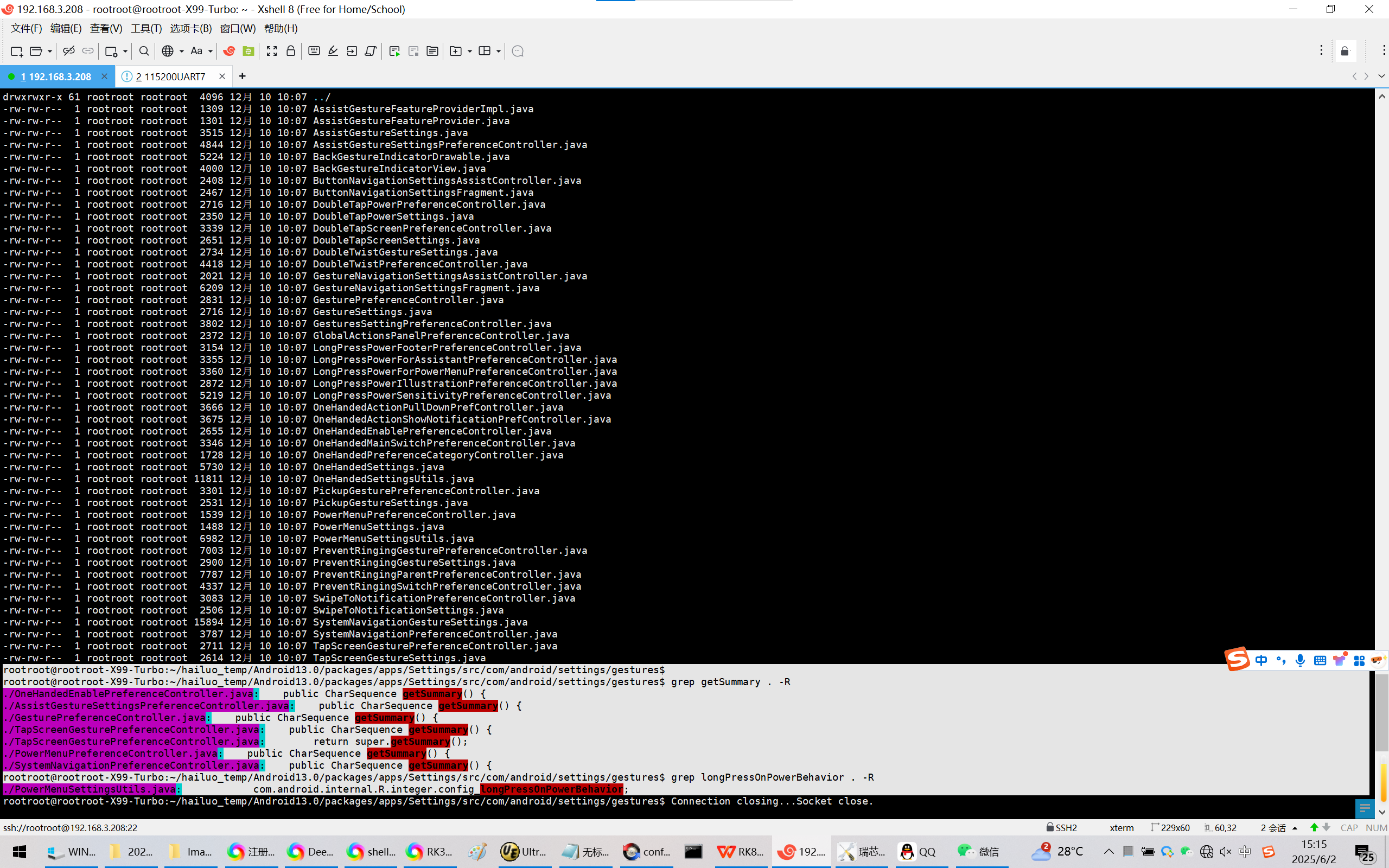Expand the globe encoding dropdown arrow
The height and width of the screenshot is (868, 1389).
(181, 51)
